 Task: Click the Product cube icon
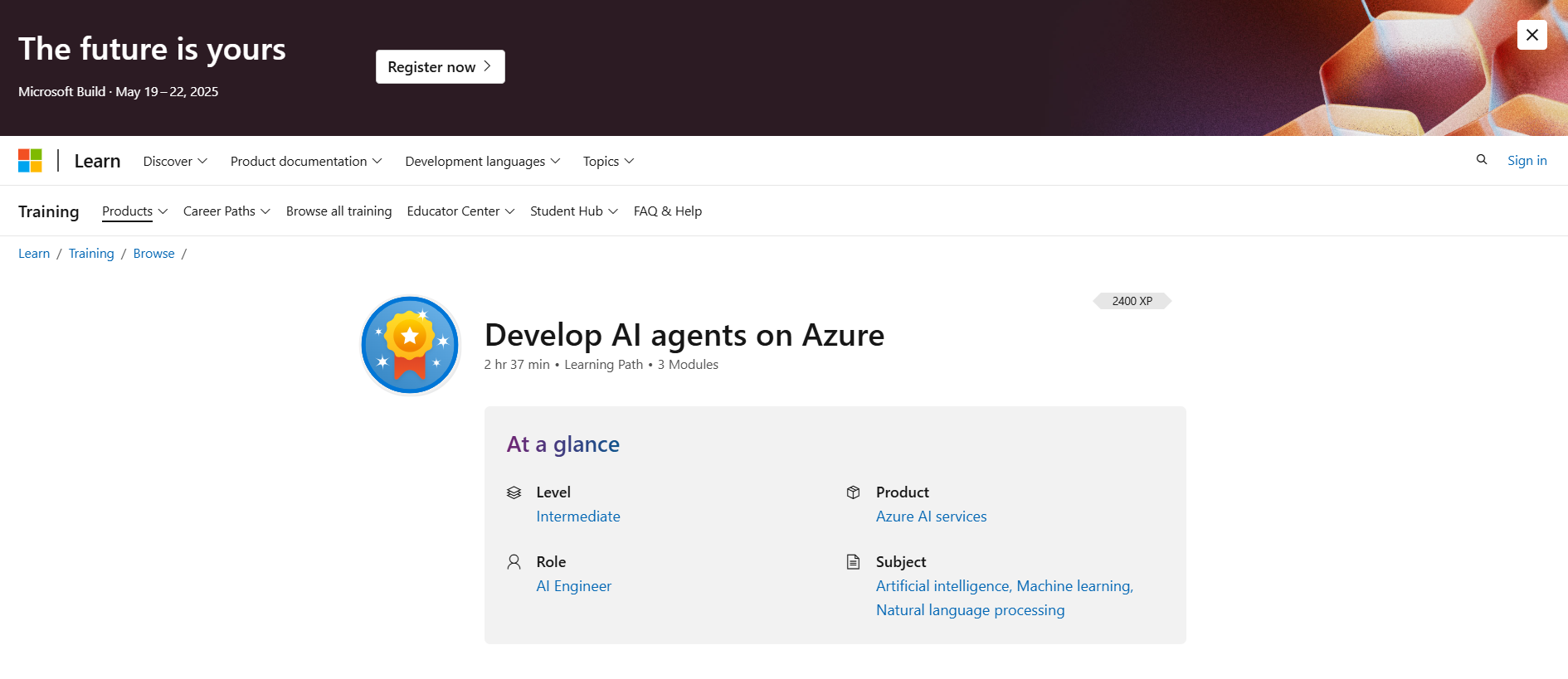pos(853,492)
